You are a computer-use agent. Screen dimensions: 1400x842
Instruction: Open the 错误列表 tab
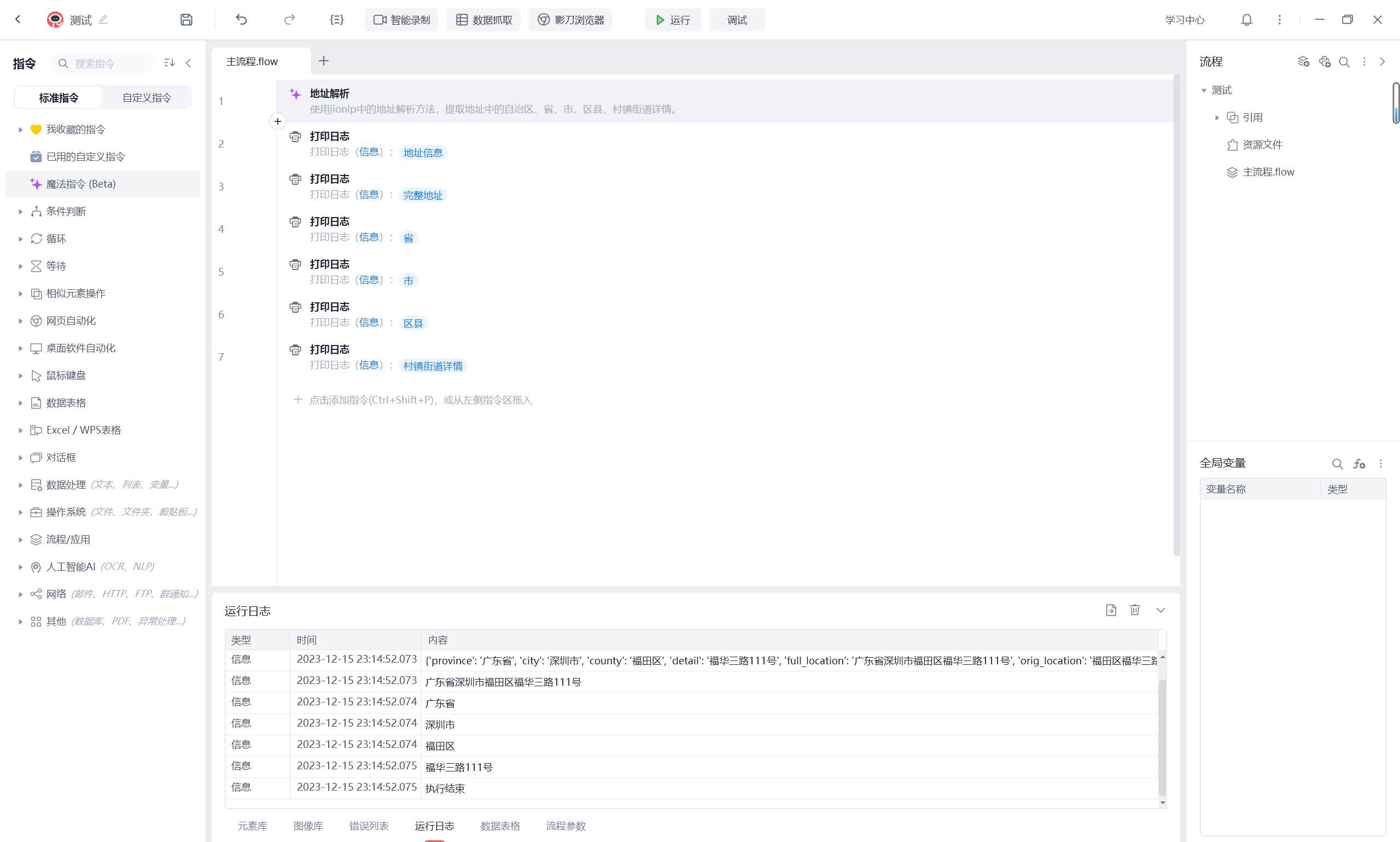click(369, 826)
